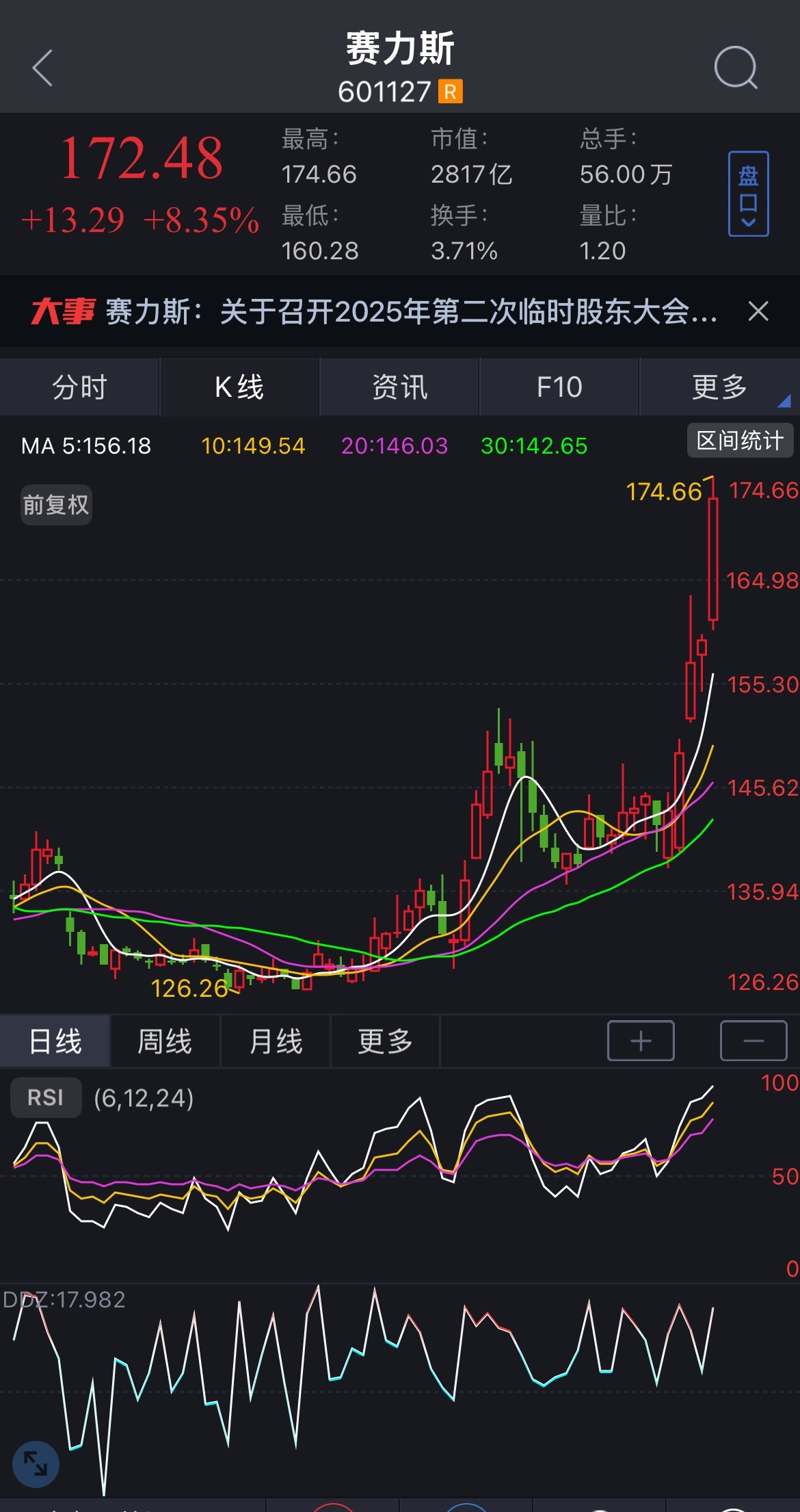Change the RSI indicator selector
Screen dimensions: 800x1512
tap(46, 1097)
